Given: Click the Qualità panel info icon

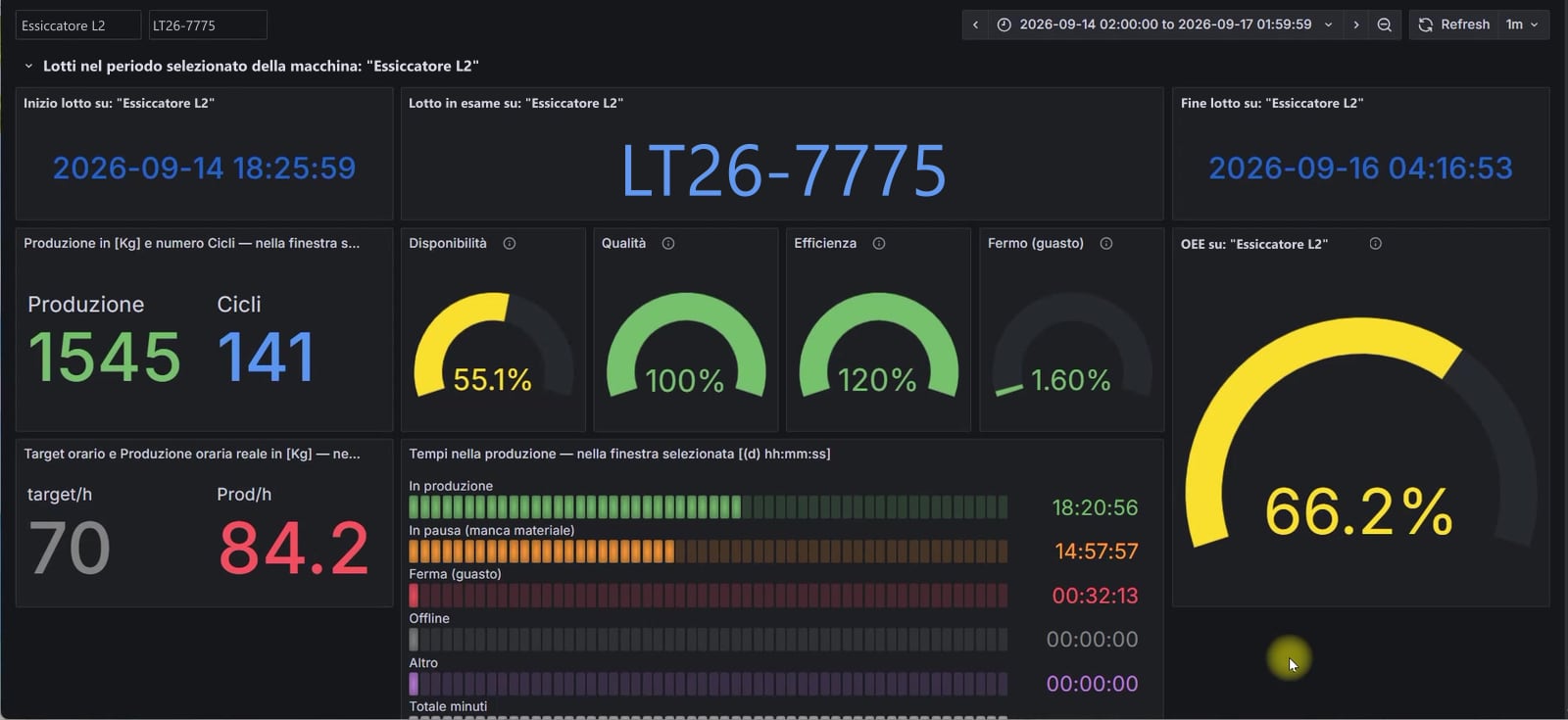Looking at the screenshot, I should coord(668,243).
